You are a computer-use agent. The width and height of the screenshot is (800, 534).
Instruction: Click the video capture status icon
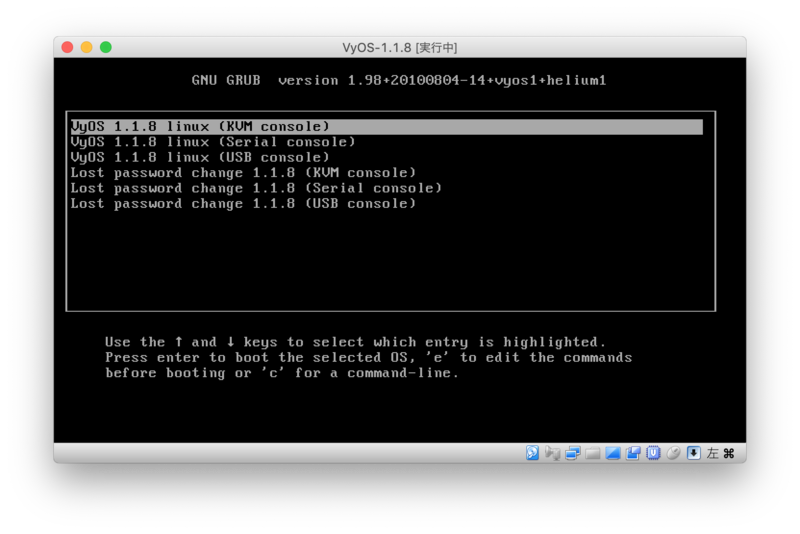[x=633, y=452]
